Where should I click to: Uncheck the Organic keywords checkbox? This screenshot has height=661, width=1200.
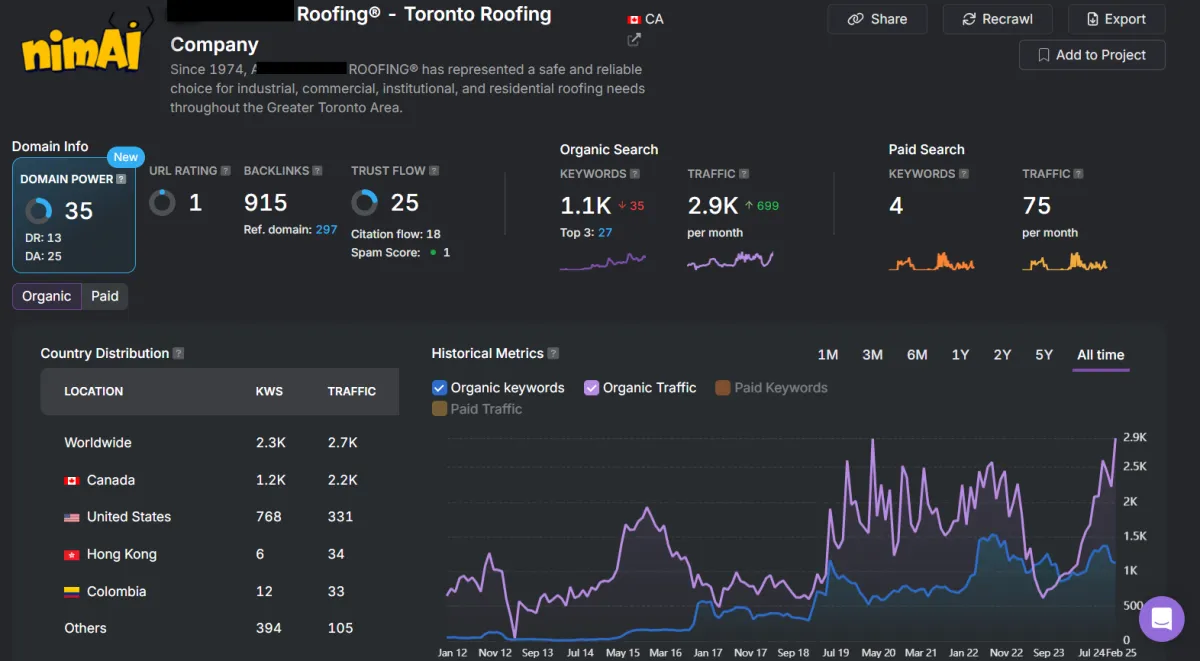tap(439, 388)
